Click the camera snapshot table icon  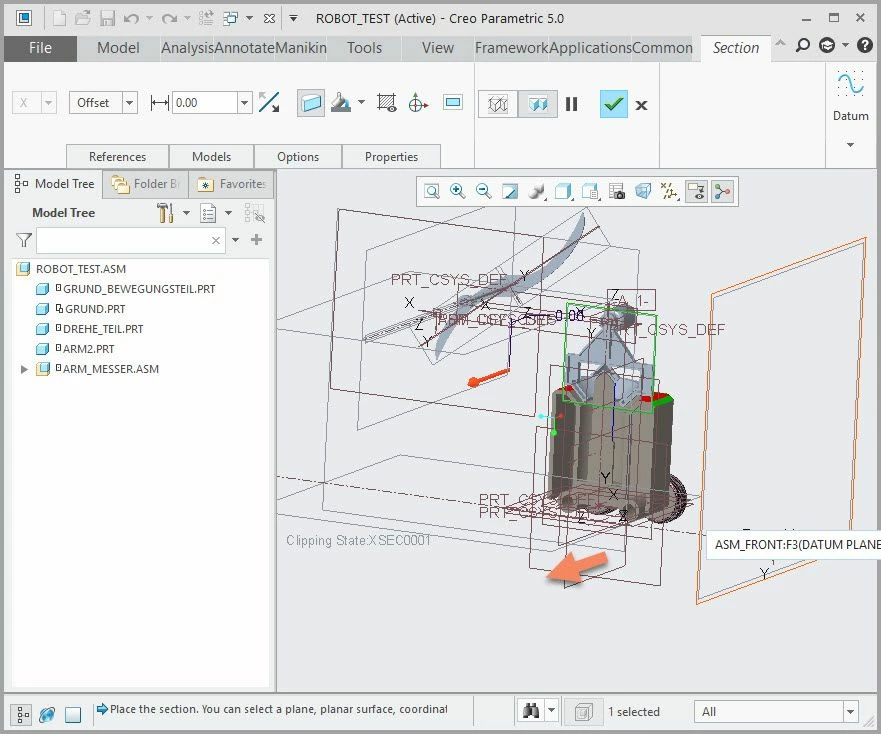pos(616,192)
